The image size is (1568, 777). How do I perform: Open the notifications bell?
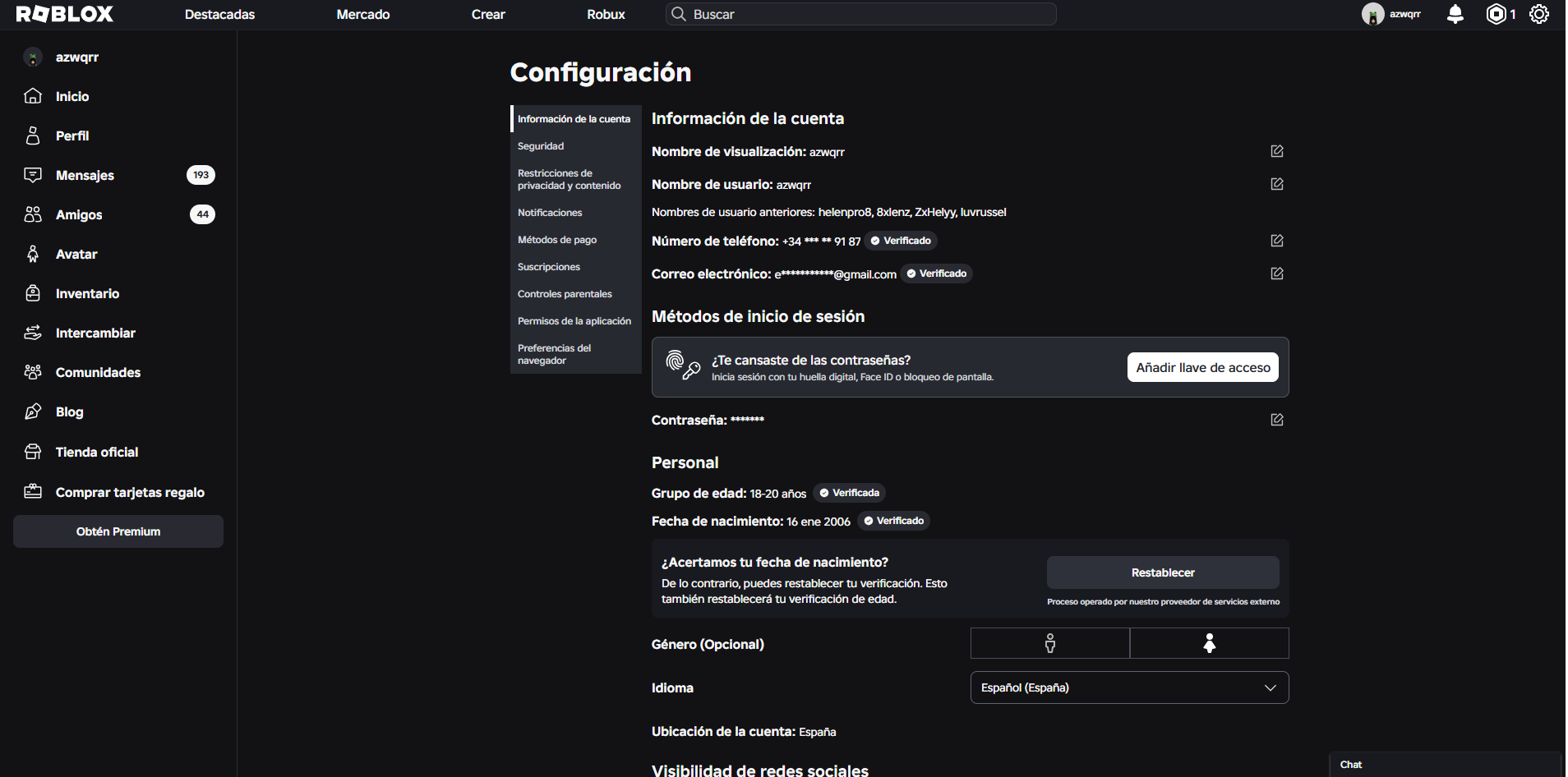[1455, 14]
